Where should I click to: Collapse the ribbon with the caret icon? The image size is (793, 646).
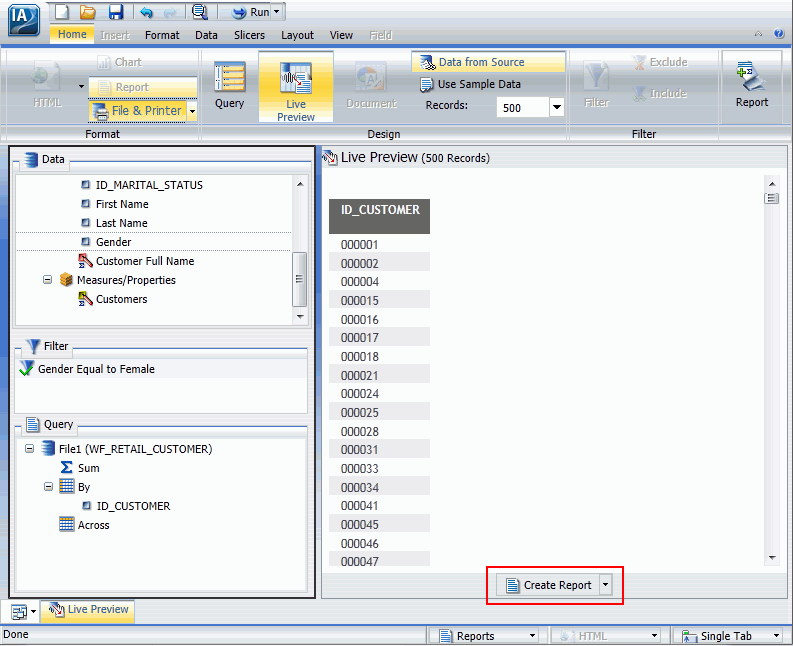pyautogui.click(x=758, y=34)
